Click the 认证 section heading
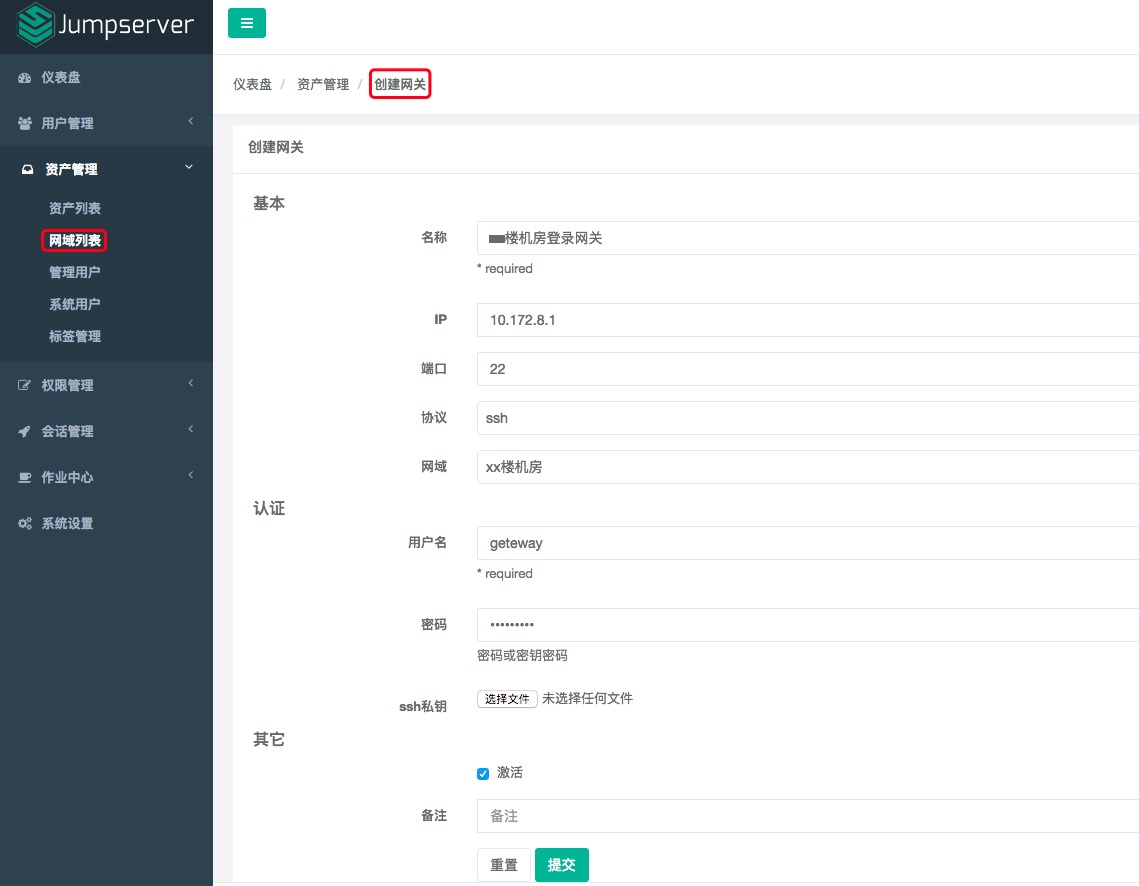Viewport: 1139px width, 886px height. coord(269,508)
